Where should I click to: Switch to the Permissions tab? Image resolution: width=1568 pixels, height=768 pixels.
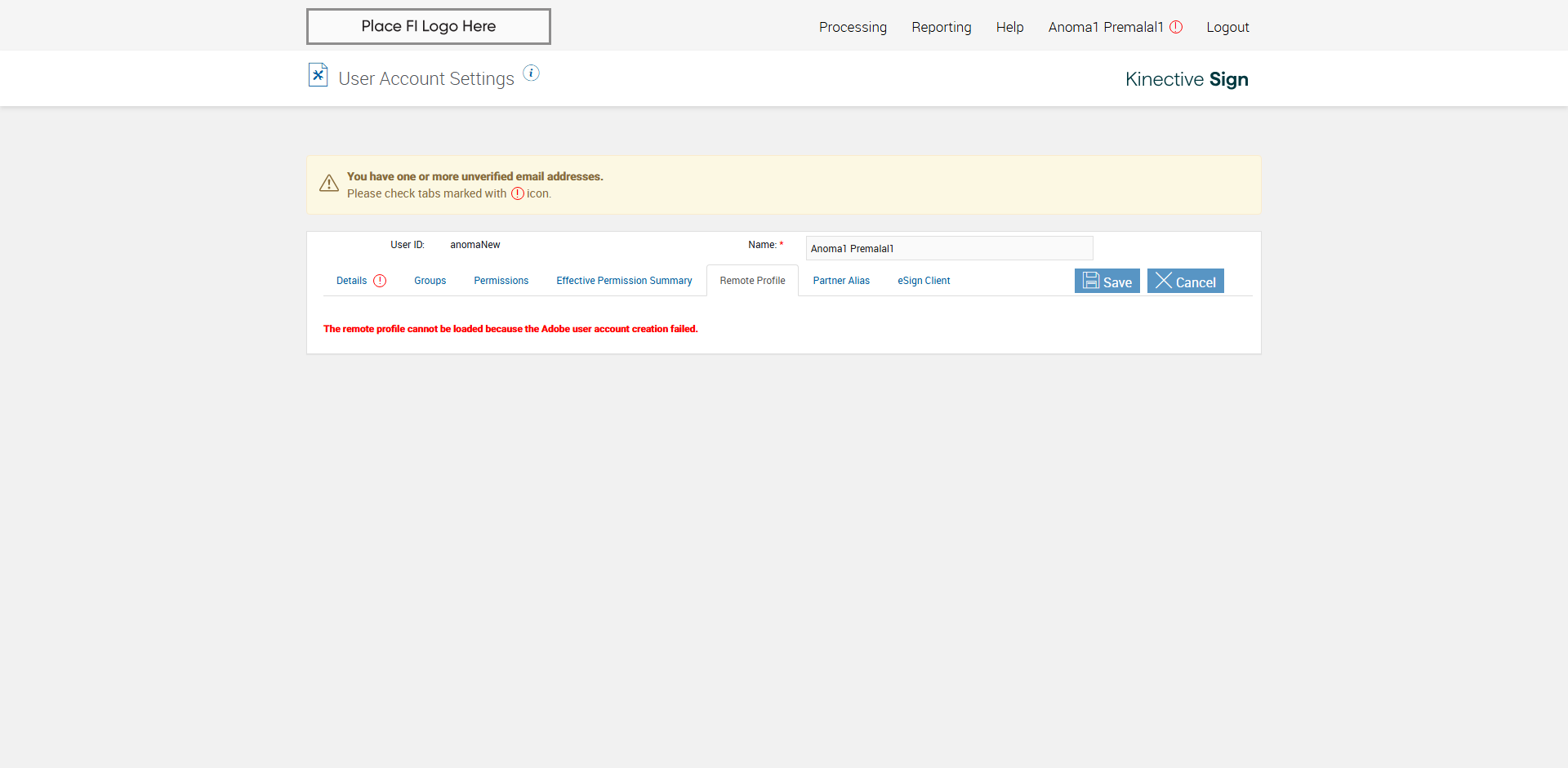click(x=501, y=281)
